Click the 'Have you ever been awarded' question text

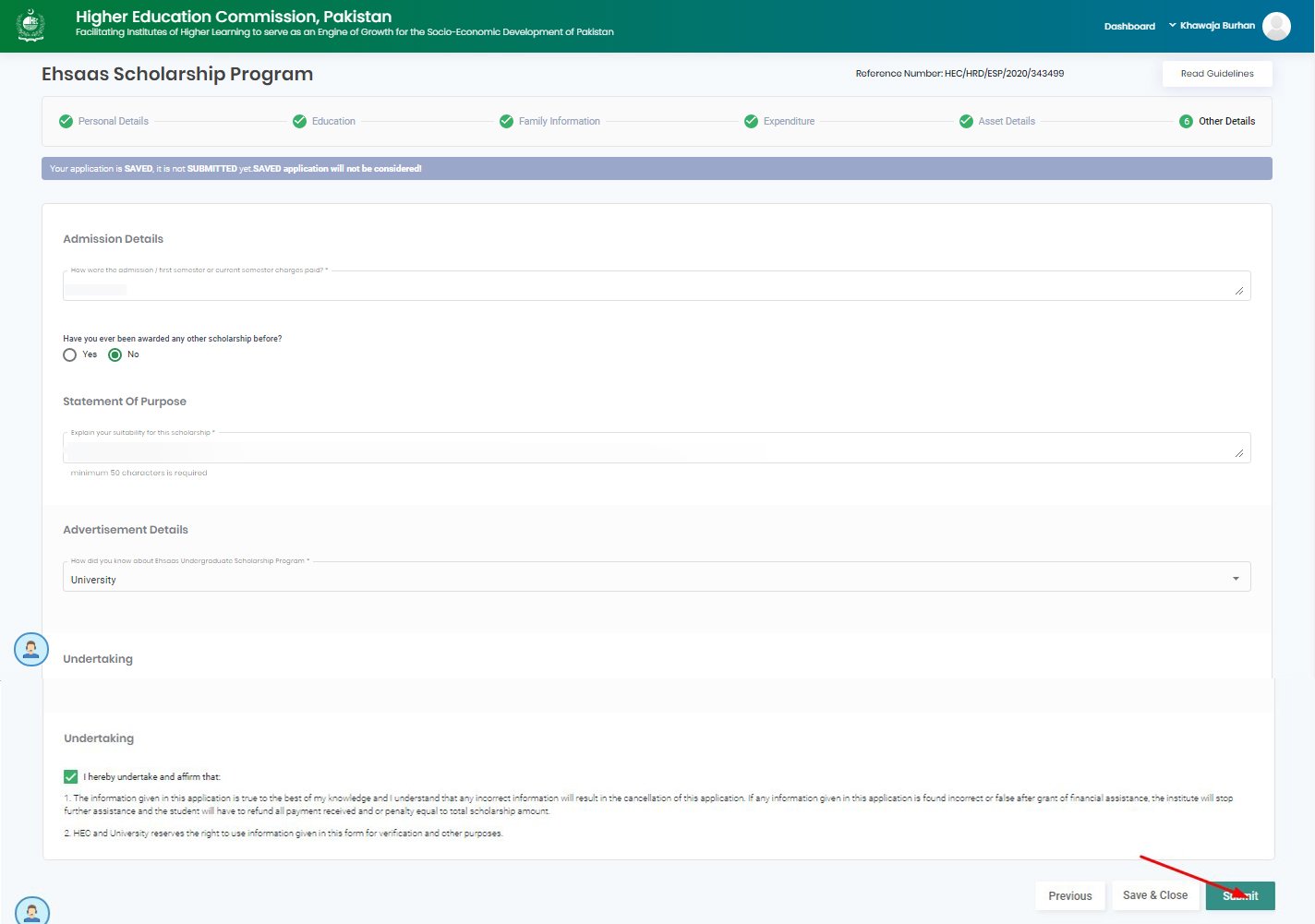[x=173, y=339]
